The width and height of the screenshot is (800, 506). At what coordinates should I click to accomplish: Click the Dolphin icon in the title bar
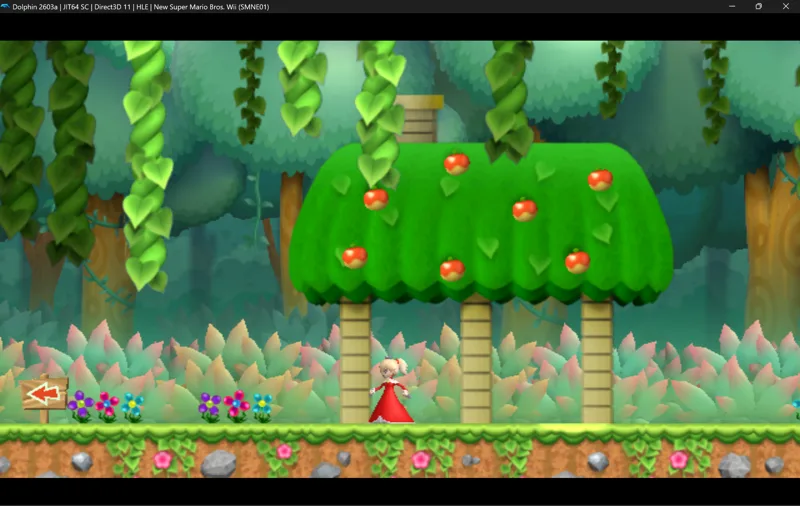click(x=5, y=7)
